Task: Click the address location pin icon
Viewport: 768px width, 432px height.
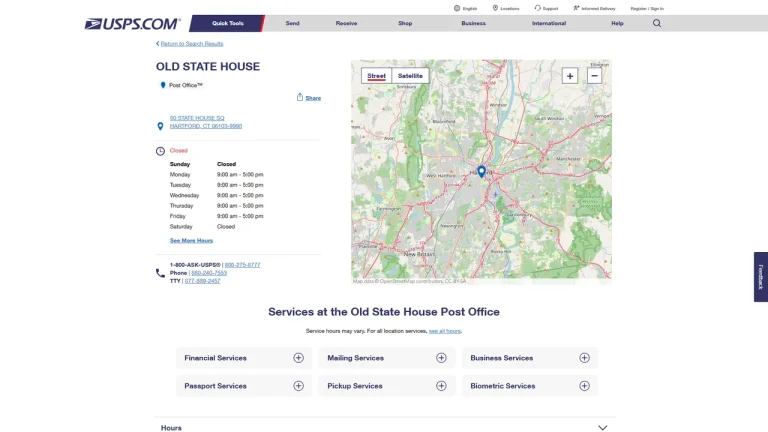Action: click(160, 126)
